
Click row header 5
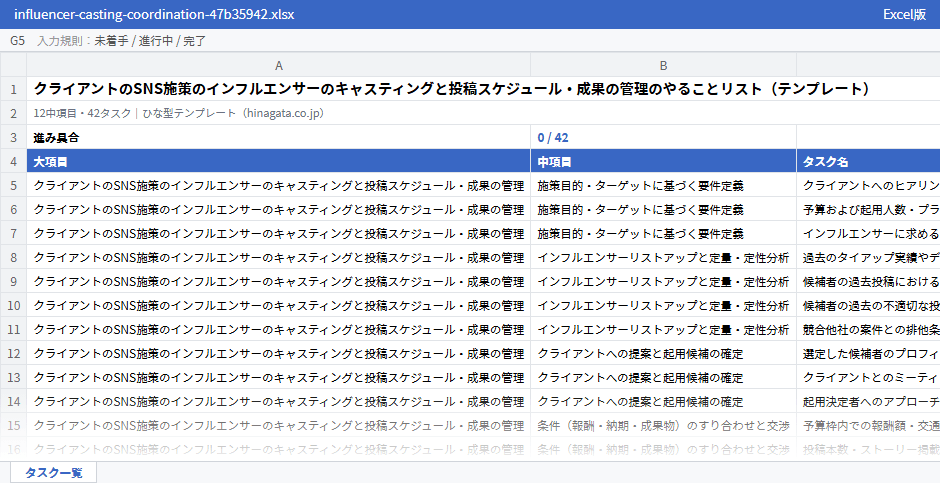point(13,185)
